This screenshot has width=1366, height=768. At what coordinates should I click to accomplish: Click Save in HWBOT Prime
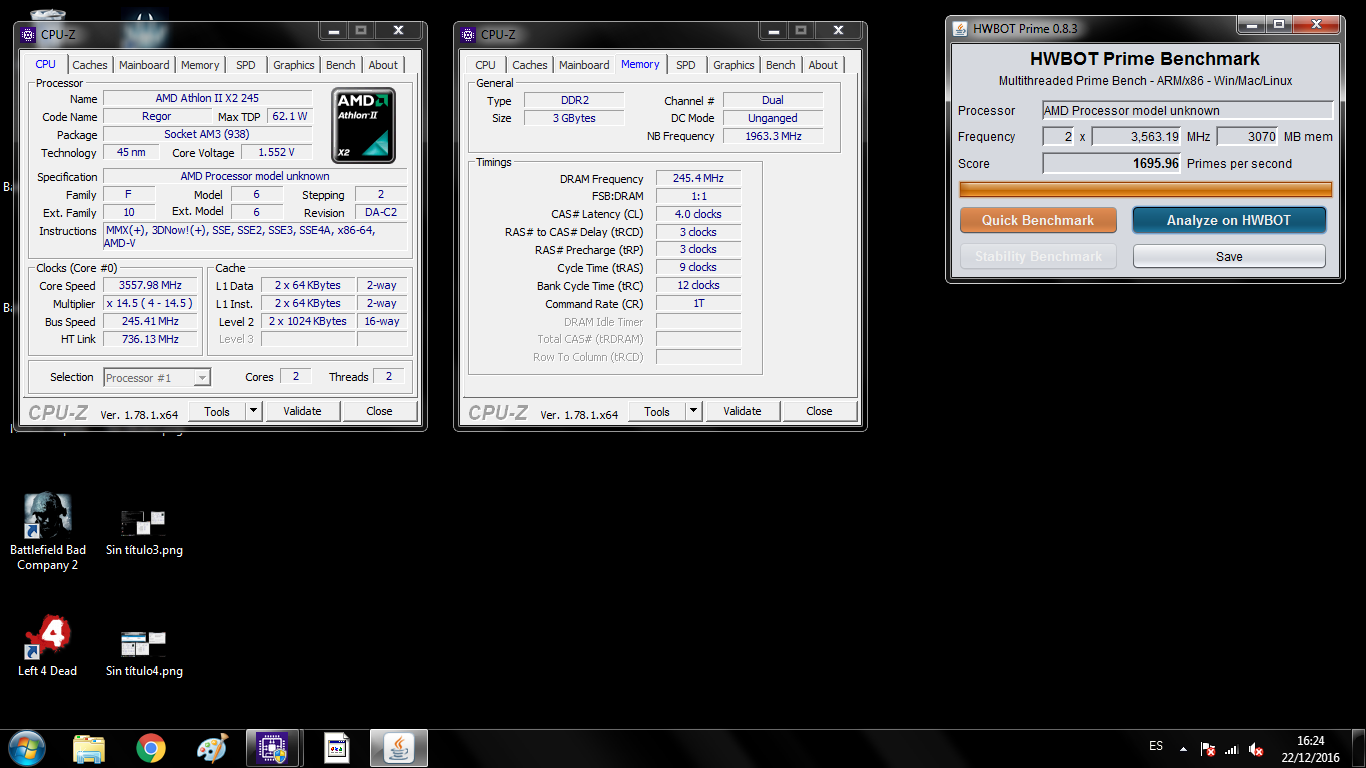(1229, 256)
